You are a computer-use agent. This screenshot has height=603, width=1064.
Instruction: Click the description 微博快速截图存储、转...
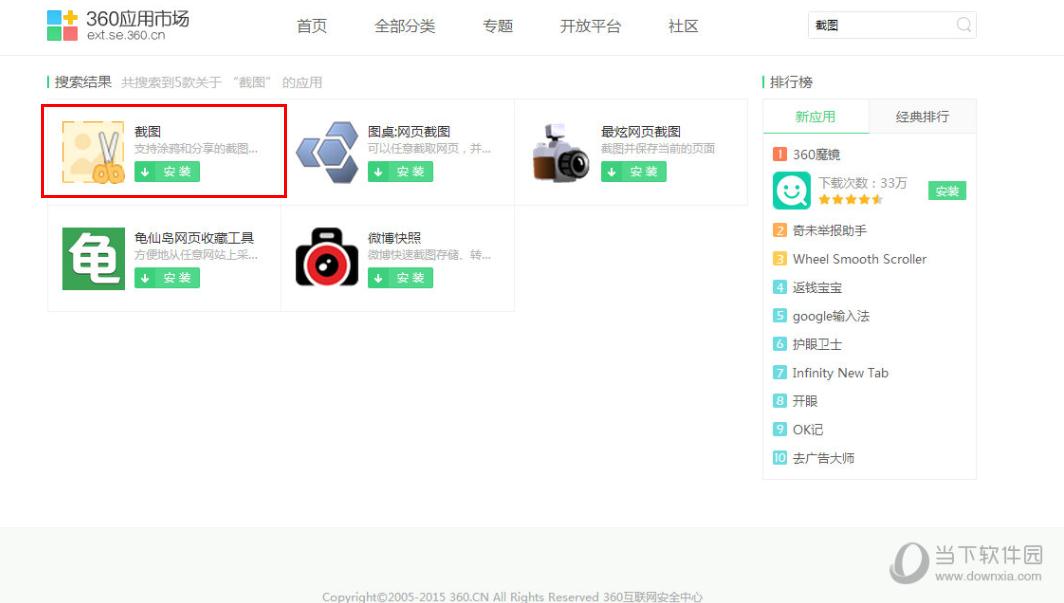(430, 255)
